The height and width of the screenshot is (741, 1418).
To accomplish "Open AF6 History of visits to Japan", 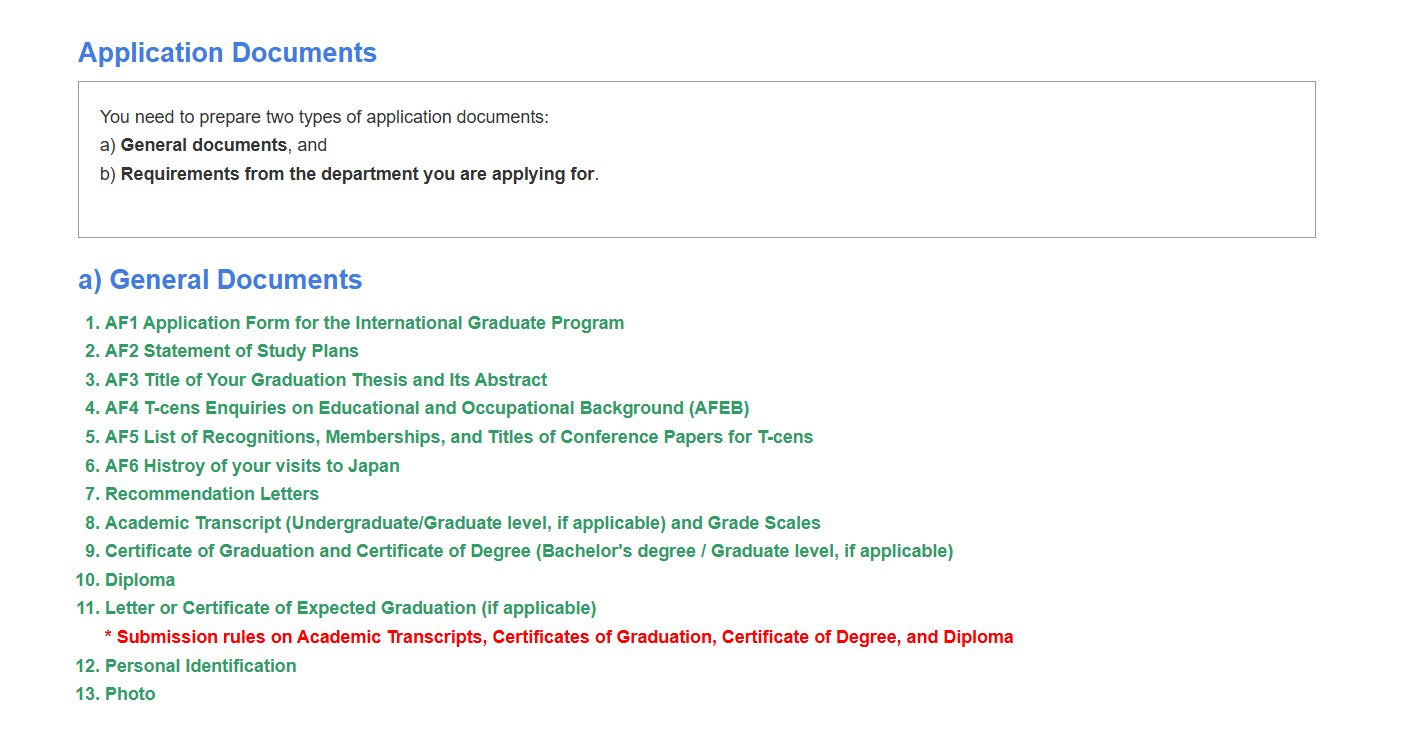I will 252,466.
